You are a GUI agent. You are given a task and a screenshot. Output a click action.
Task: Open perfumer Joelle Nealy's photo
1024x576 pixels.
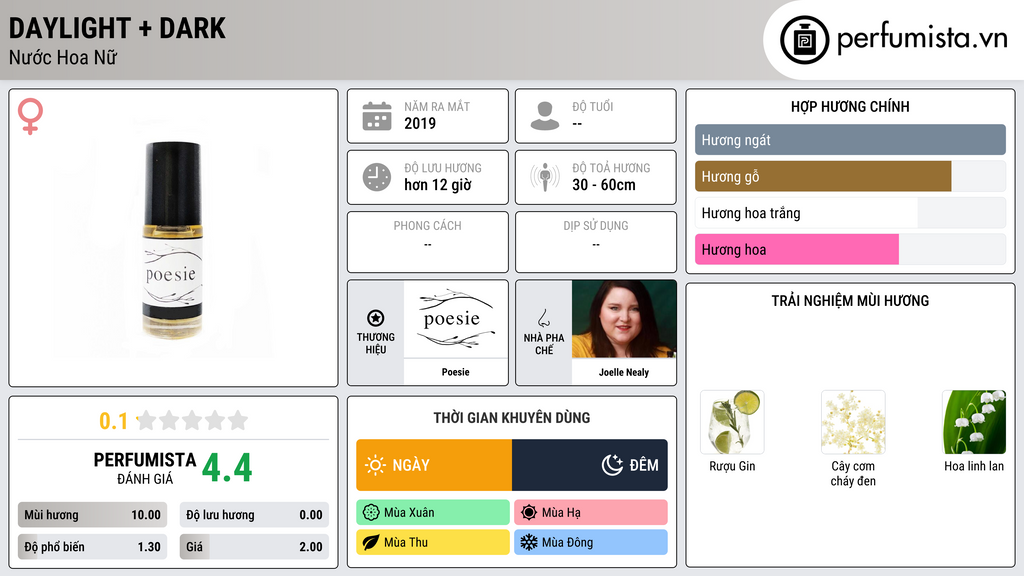click(x=624, y=319)
